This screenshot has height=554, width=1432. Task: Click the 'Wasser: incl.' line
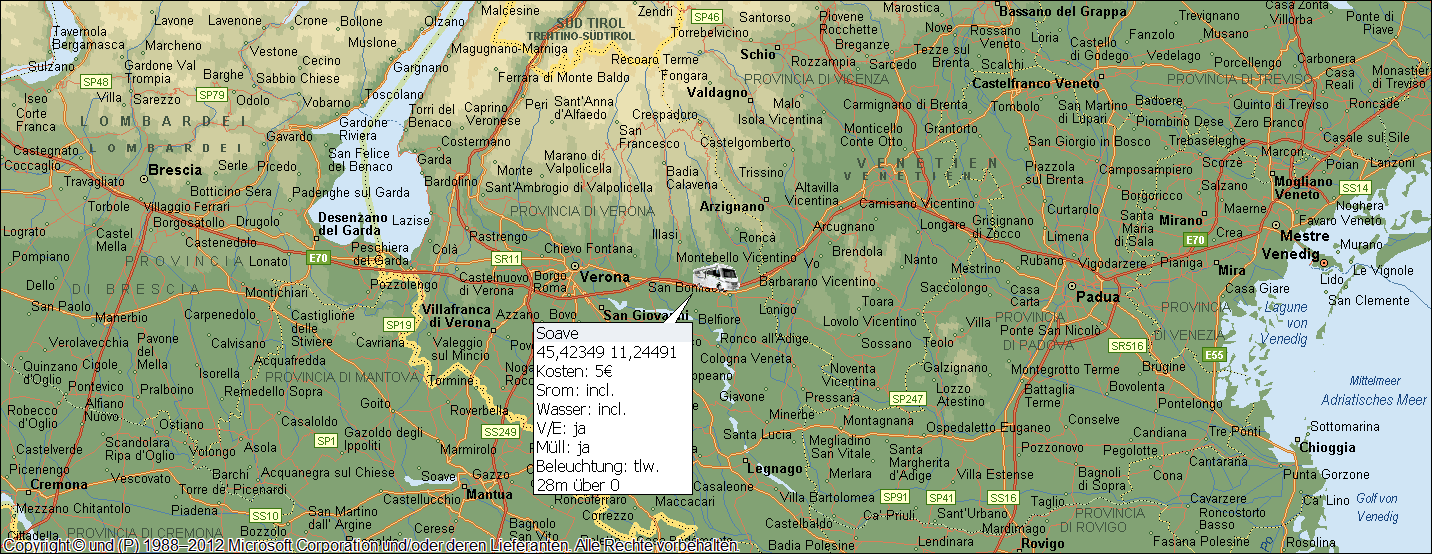[581, 409]
